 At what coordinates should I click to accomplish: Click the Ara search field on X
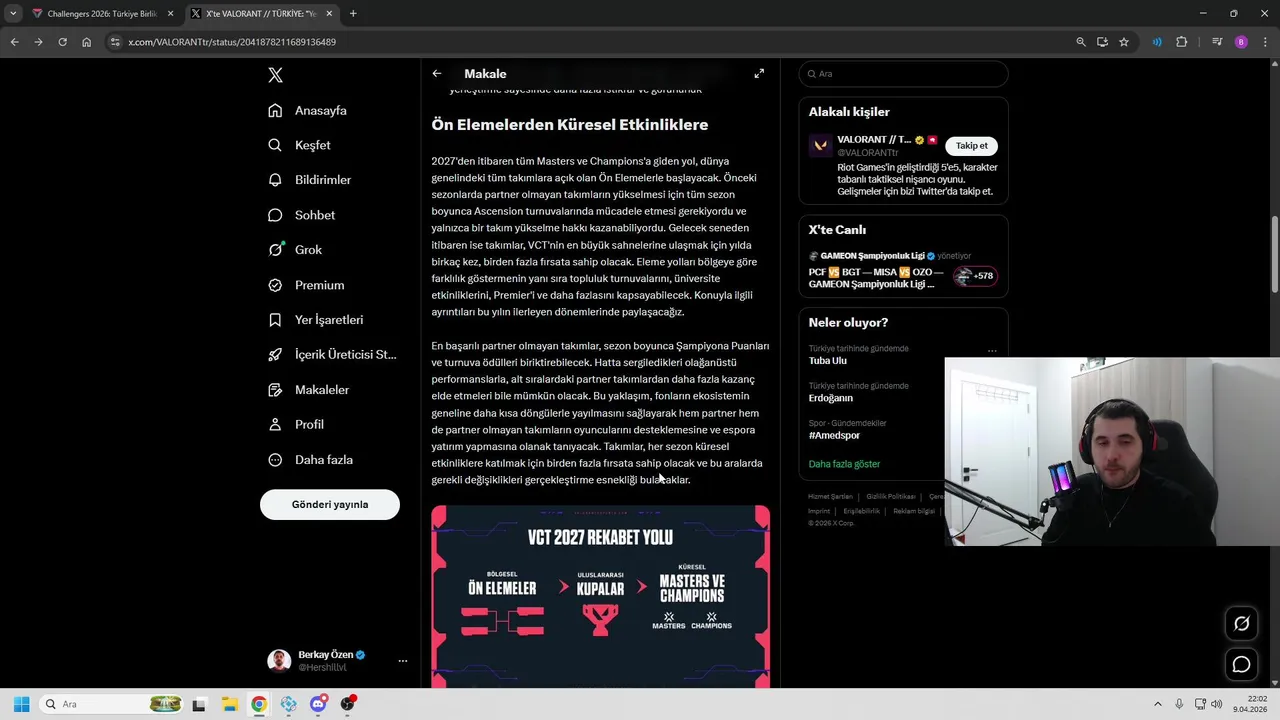903,74
